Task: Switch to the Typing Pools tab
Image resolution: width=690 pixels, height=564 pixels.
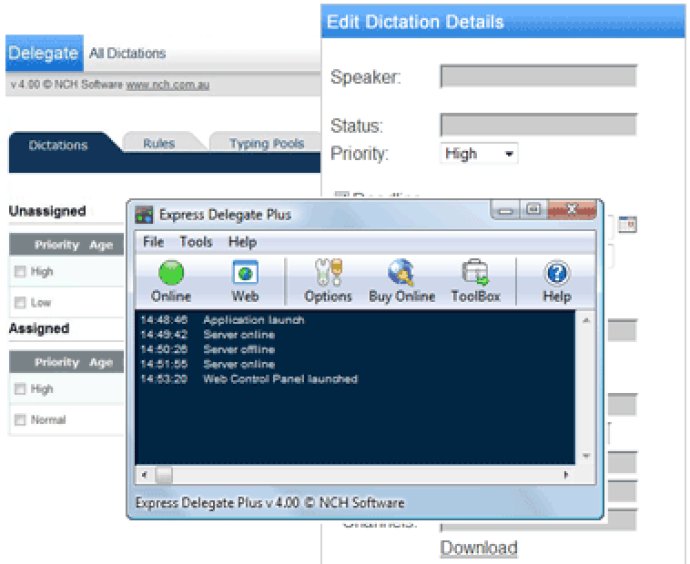Action: pos(267,143)
